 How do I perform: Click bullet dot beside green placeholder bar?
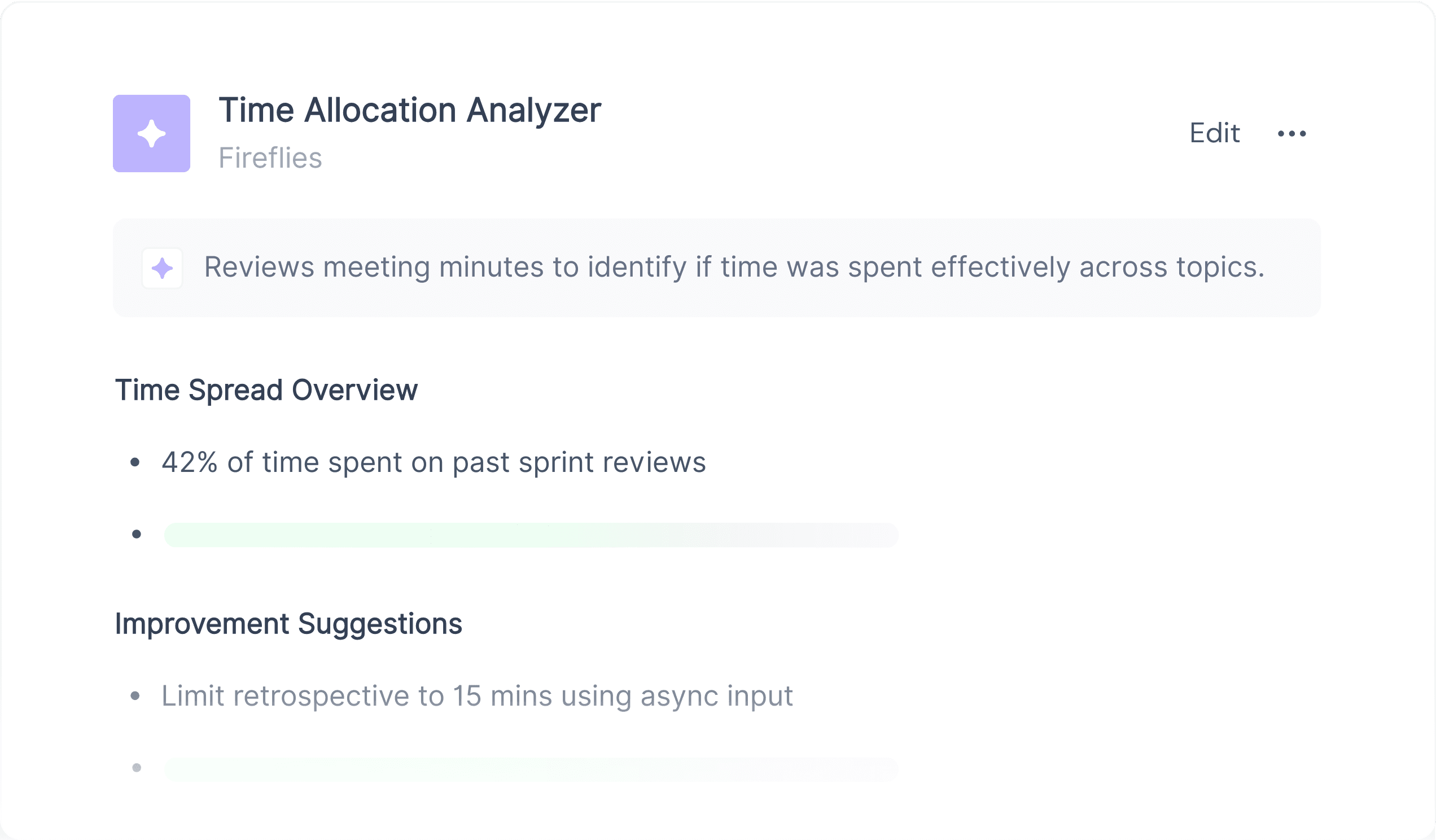[136, 534]
